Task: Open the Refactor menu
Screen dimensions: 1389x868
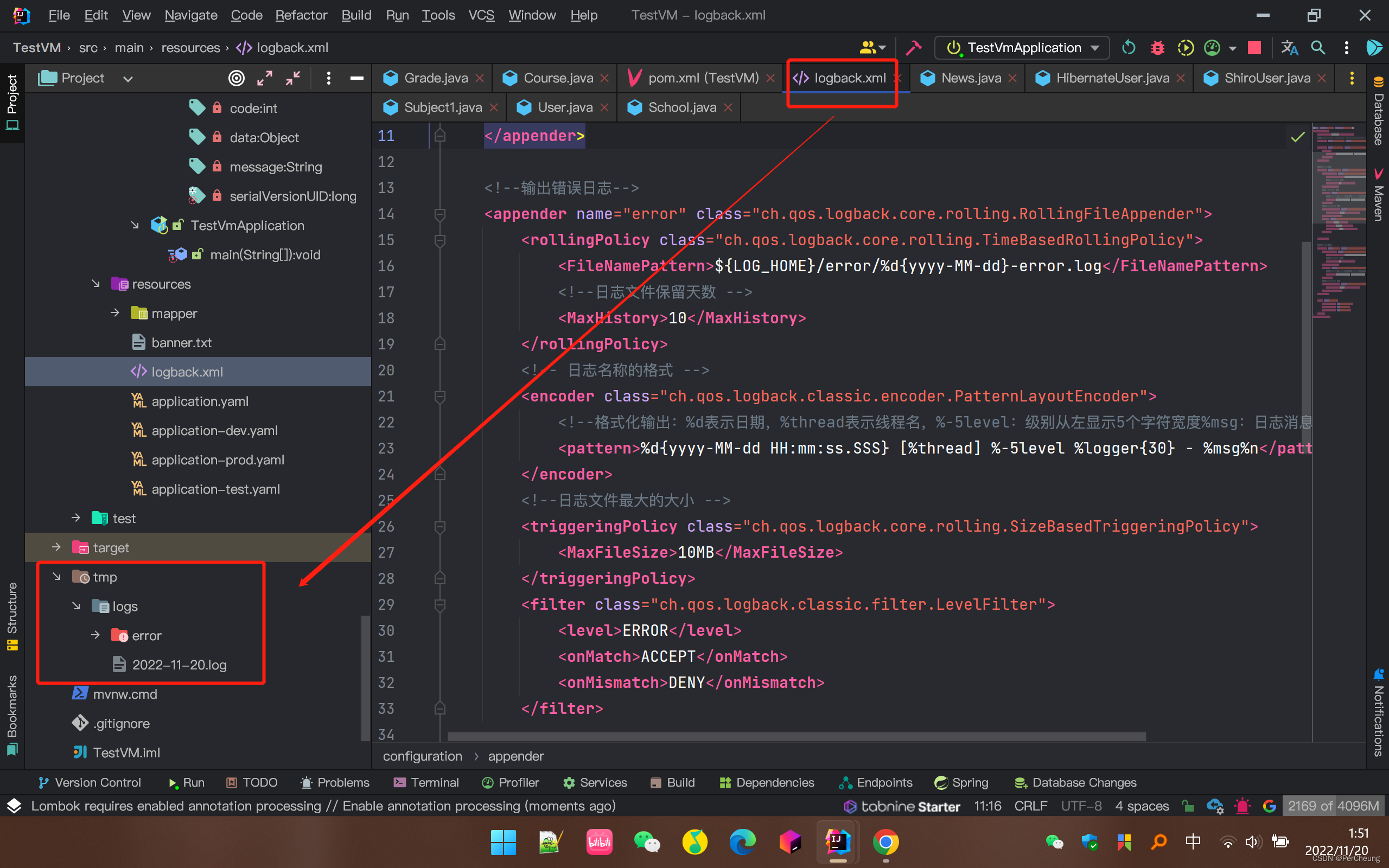Action: tap(301, 16)
